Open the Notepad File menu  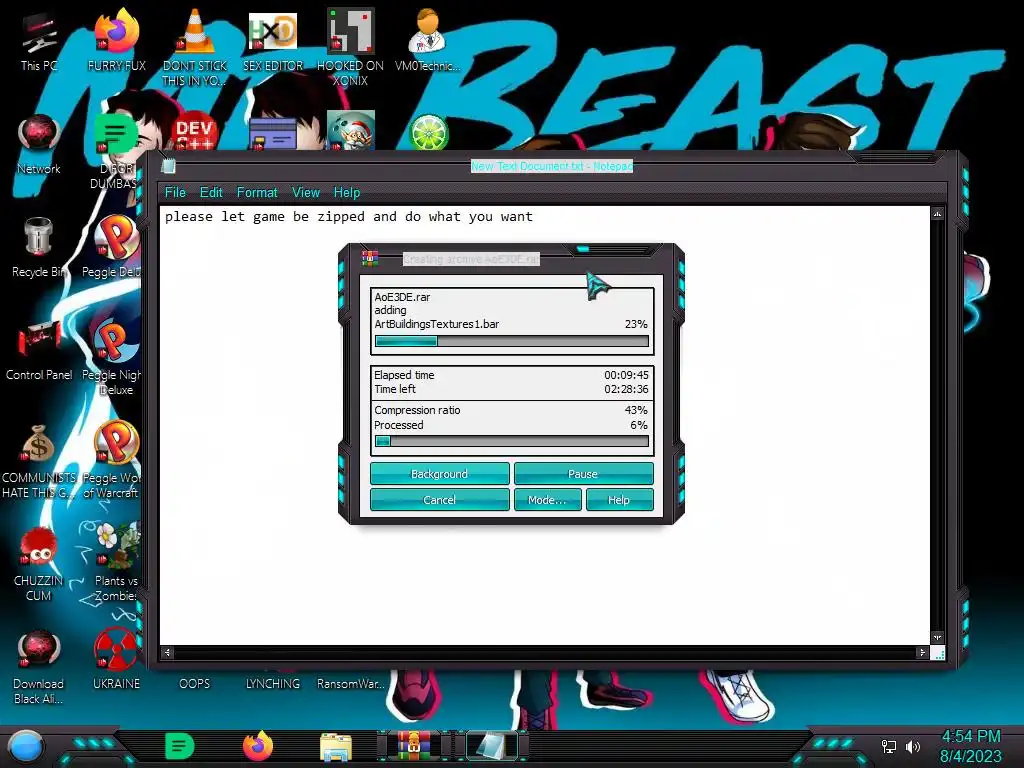click(175, 193)
